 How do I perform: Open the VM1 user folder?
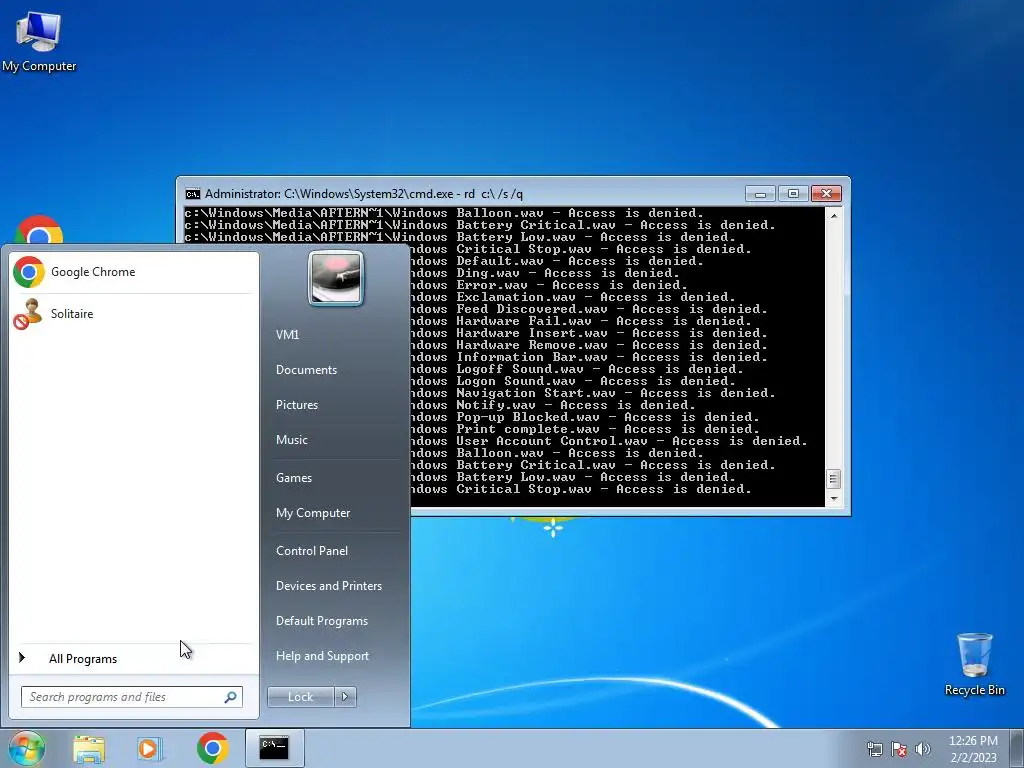point(287,334)
